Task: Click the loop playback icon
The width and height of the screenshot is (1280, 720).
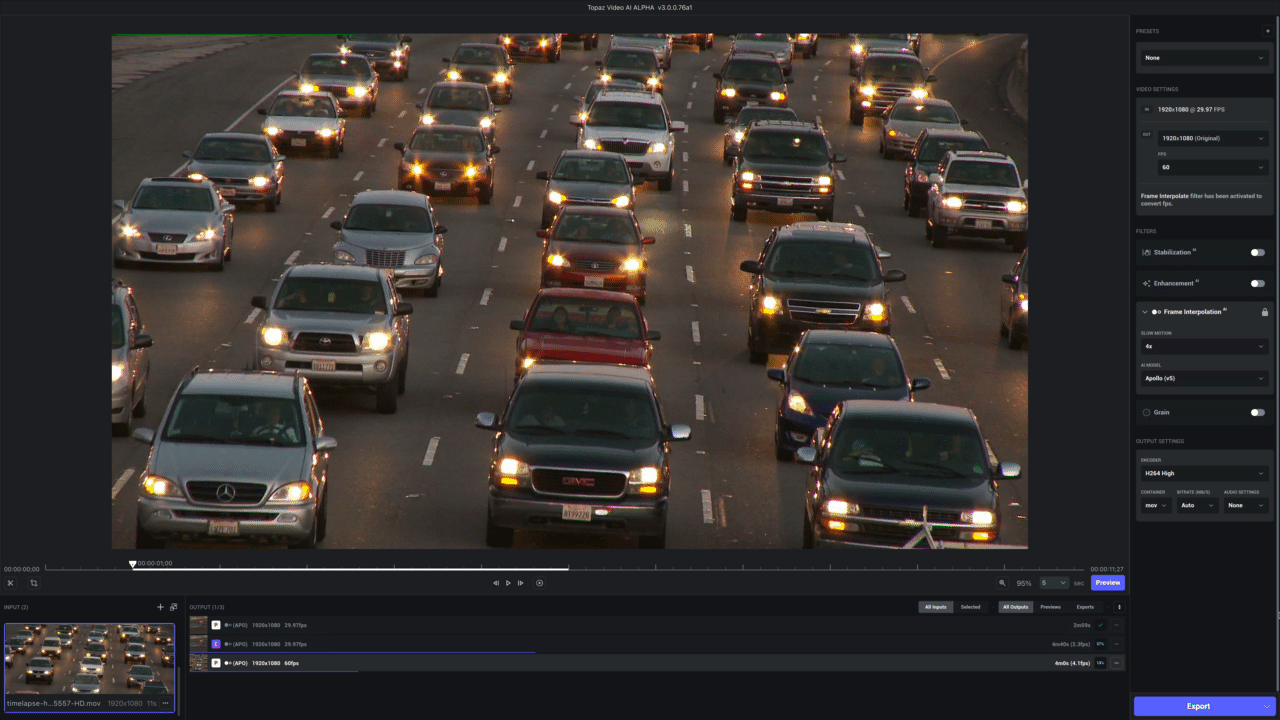Action: click(x=540, y=582)
